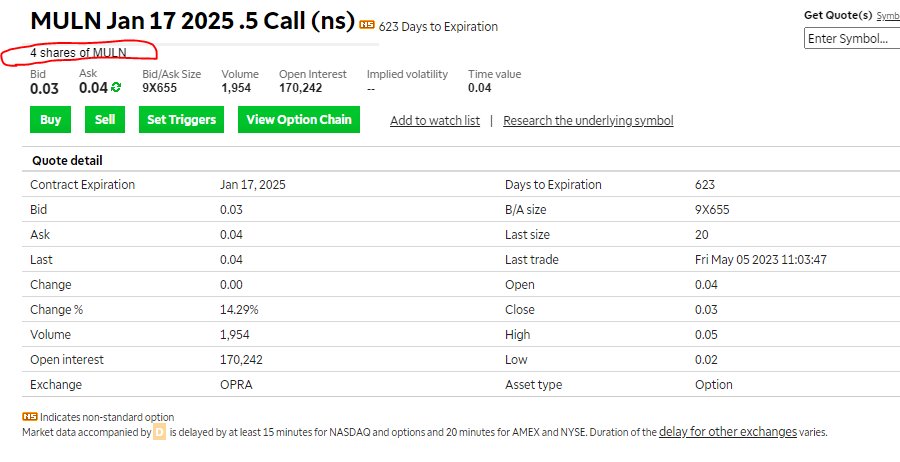Follow the delay for other exchanges link
900x462 pixels.
pos(728,431)
